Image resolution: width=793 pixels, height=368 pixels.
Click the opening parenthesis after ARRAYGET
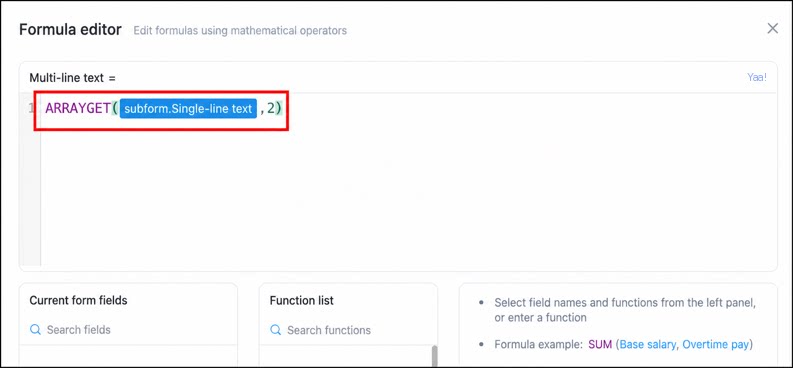pyautogui.click(x=115, y=108)
